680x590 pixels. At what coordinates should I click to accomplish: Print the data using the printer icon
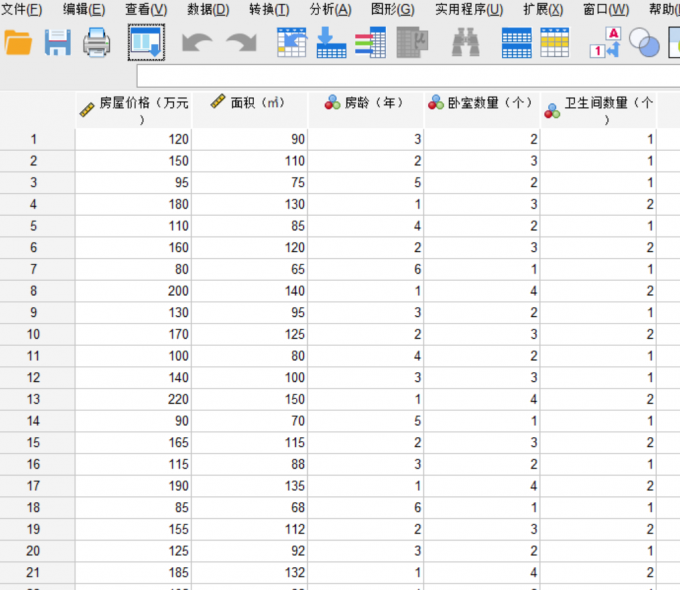(x=96, y=43)
